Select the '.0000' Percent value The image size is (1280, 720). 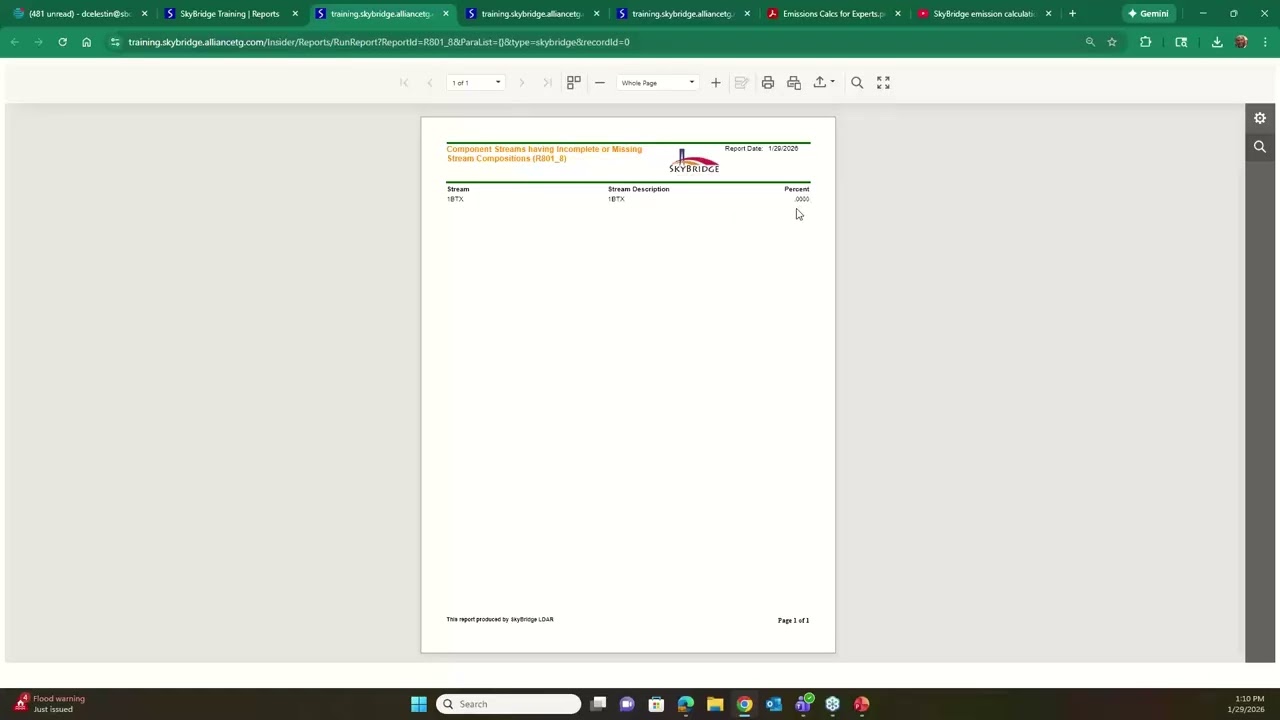(x=802, y=199)
